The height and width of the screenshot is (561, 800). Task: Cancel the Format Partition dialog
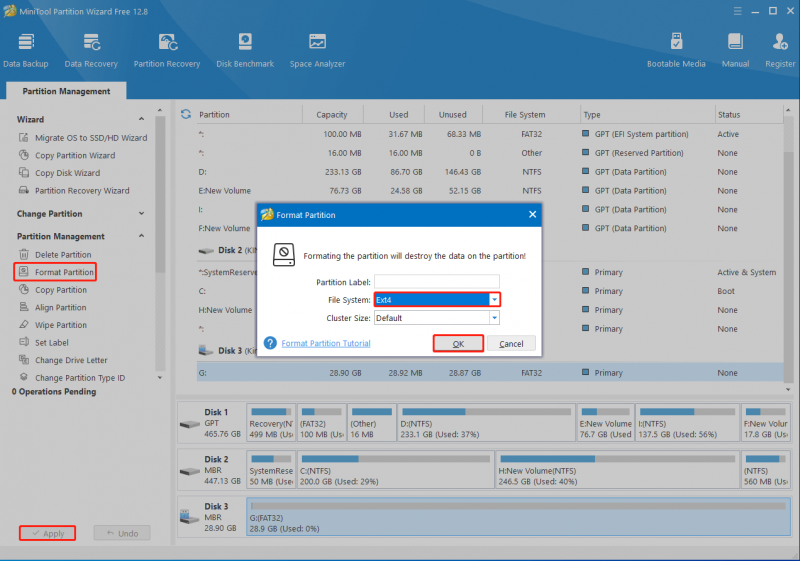pos(511,344)
